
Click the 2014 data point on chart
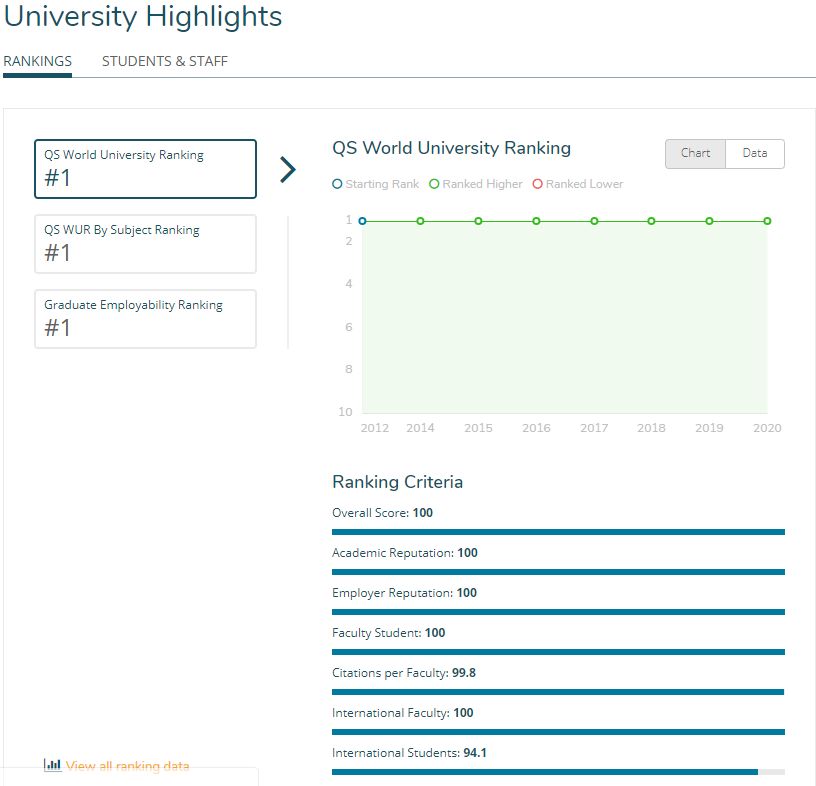(x=420, y=221)
